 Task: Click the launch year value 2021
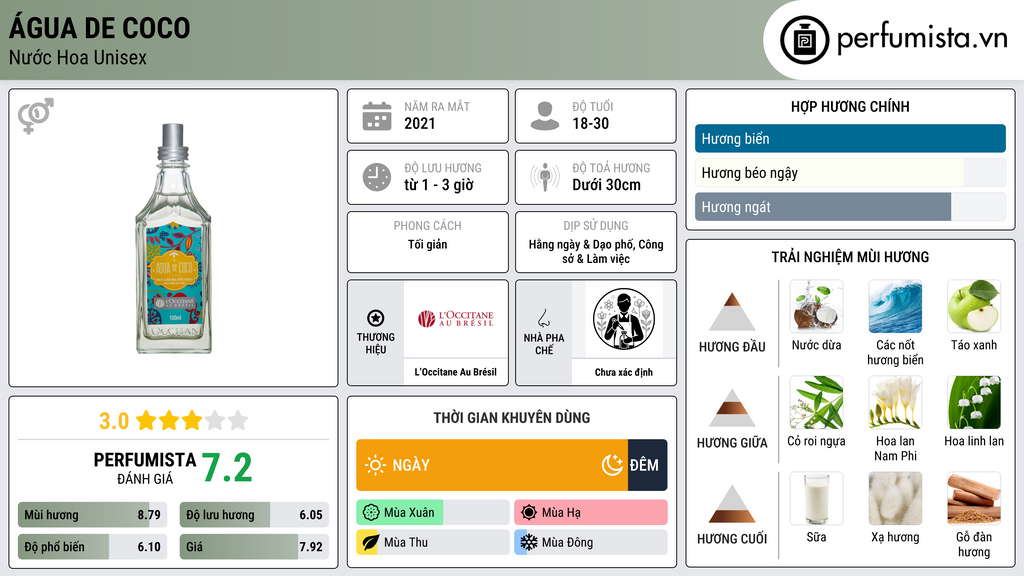click(419, 123)
